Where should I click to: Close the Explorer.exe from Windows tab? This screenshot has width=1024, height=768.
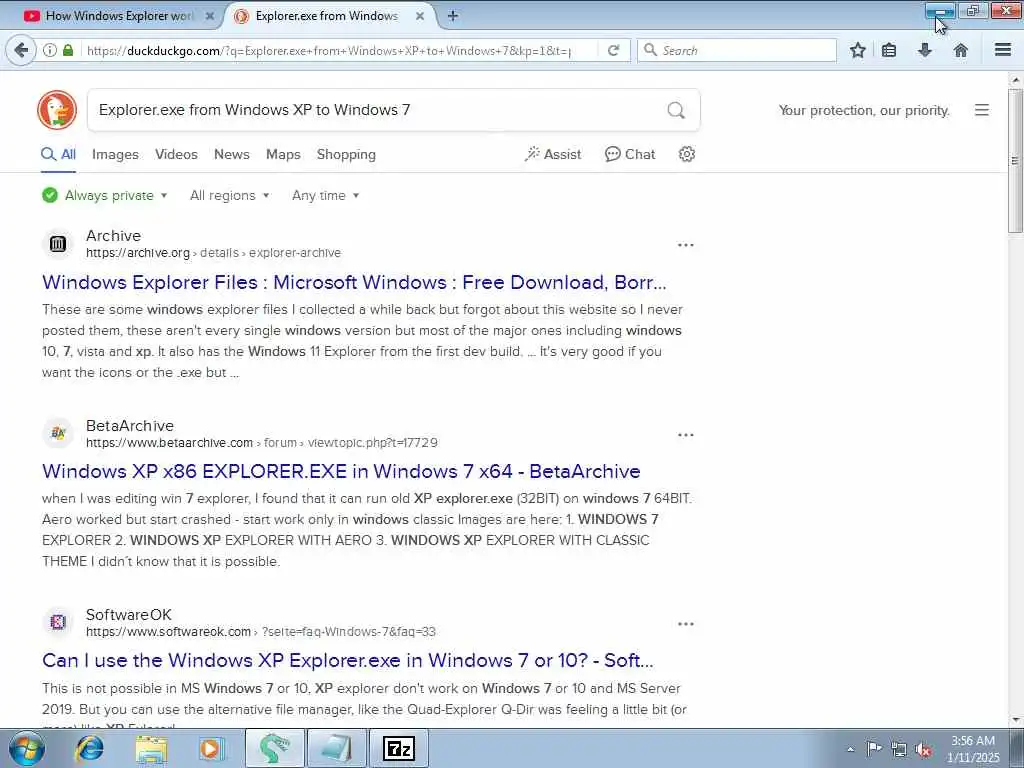pos(421,16)
